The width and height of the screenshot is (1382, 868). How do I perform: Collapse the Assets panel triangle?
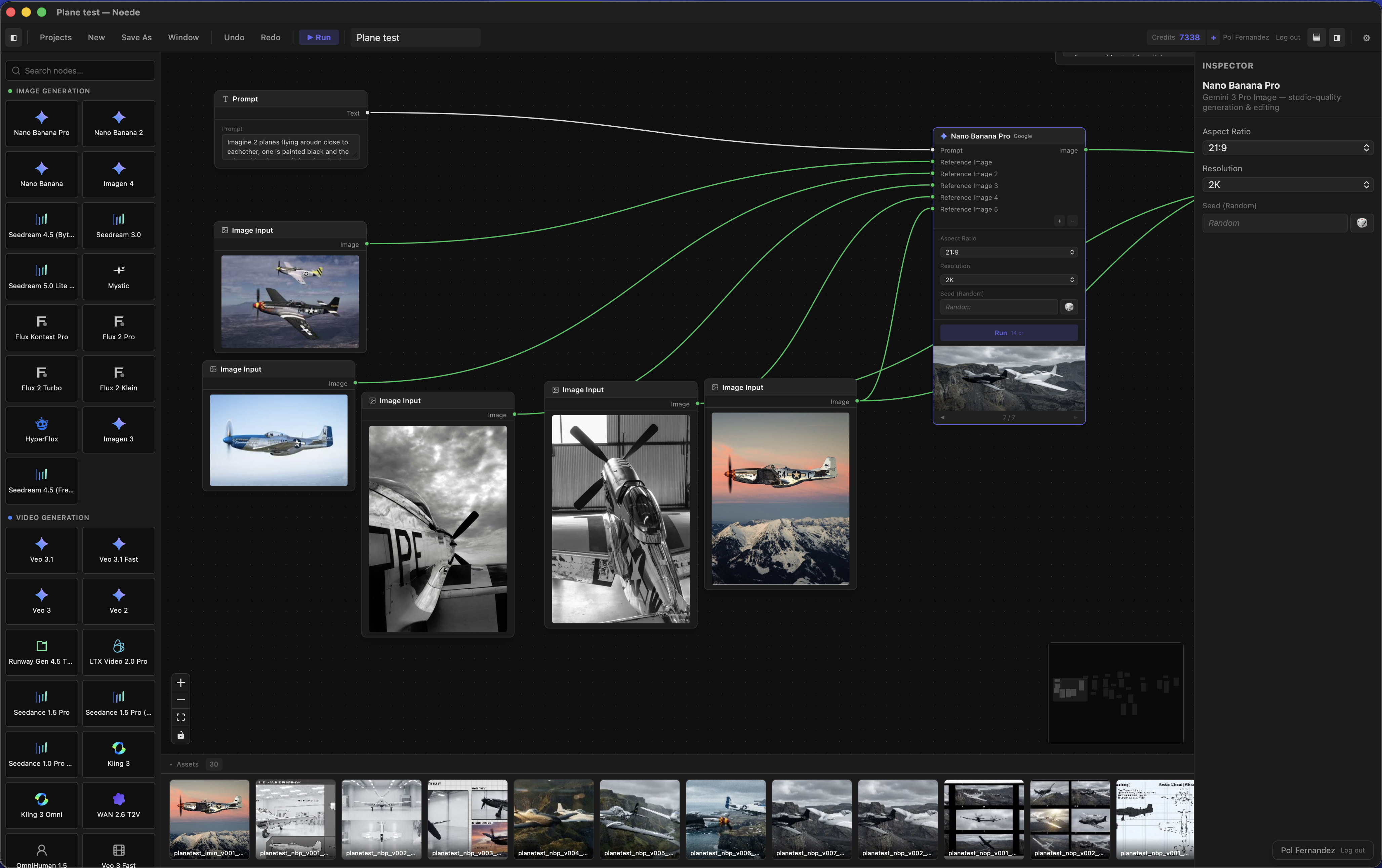tap(171, 764)
